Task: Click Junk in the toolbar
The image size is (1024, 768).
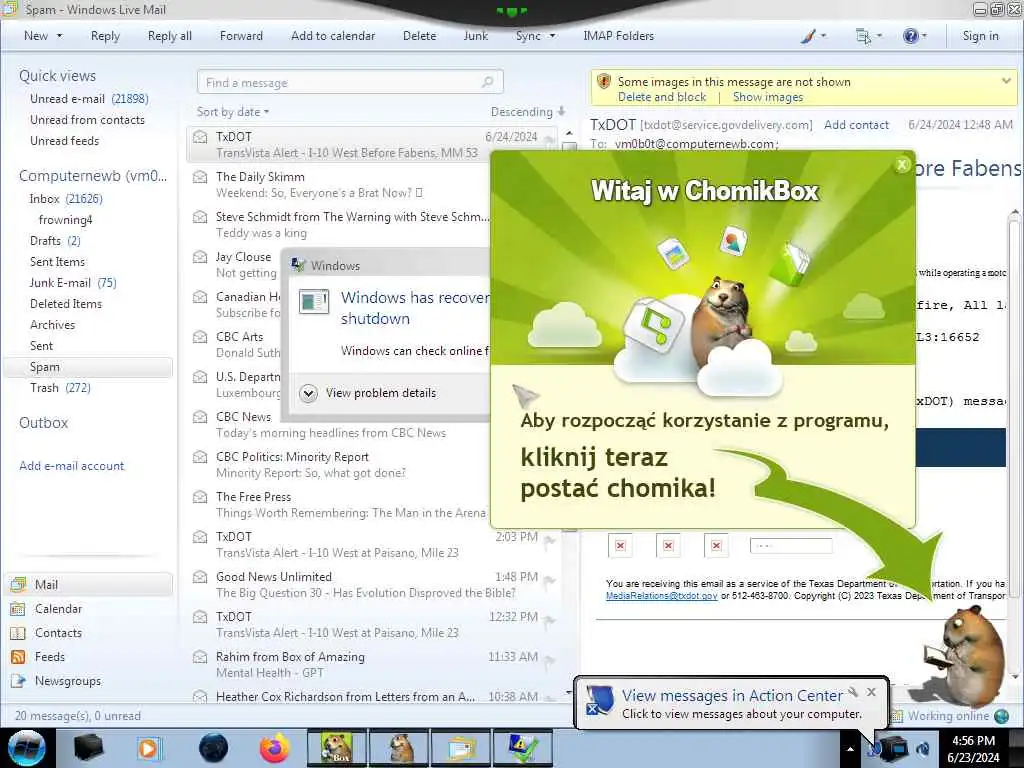Action: 475,36
